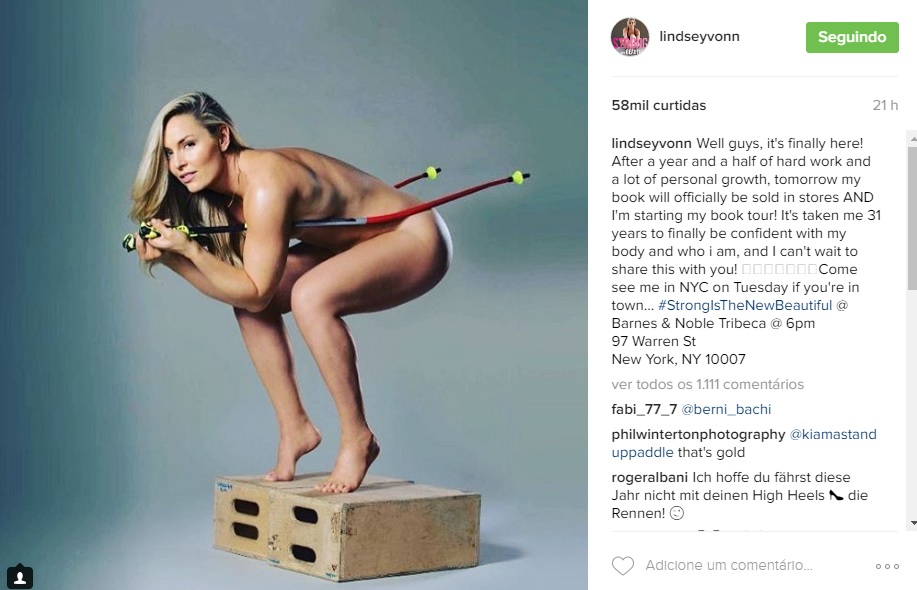Open the @berni_bachi mention
This screenshot has width=917, height=590.
(726, 409)
